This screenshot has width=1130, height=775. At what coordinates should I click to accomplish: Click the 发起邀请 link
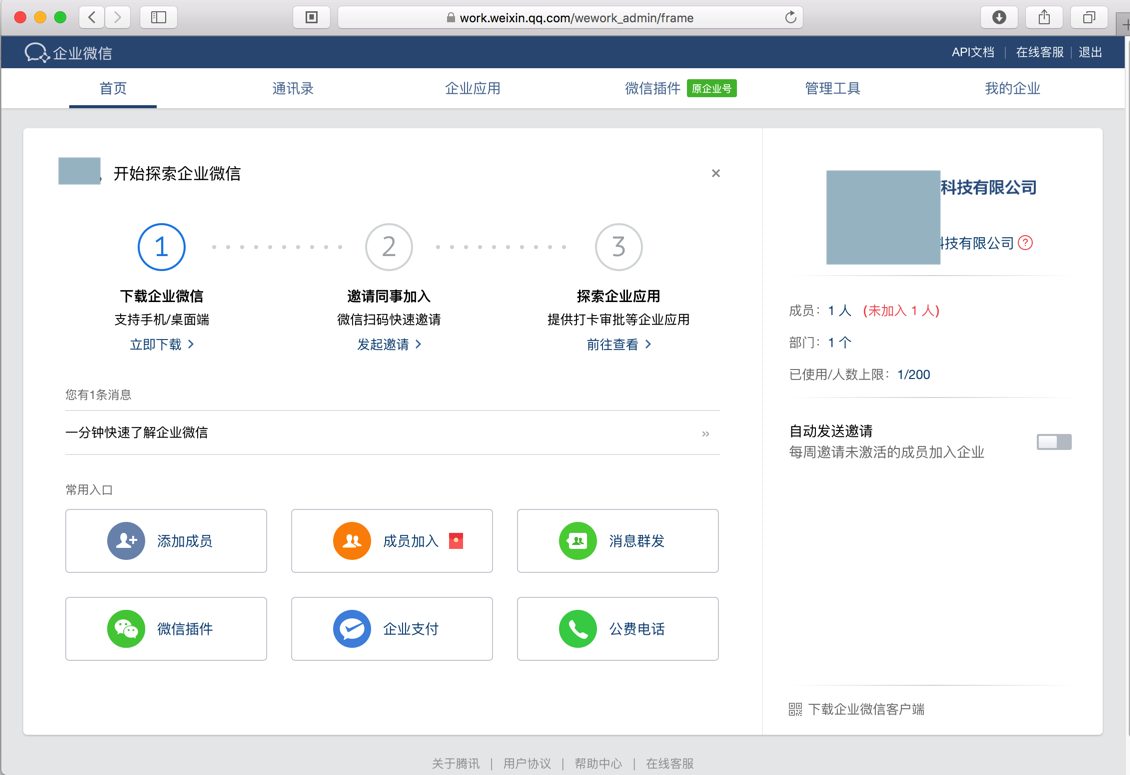tap(389, 345)
